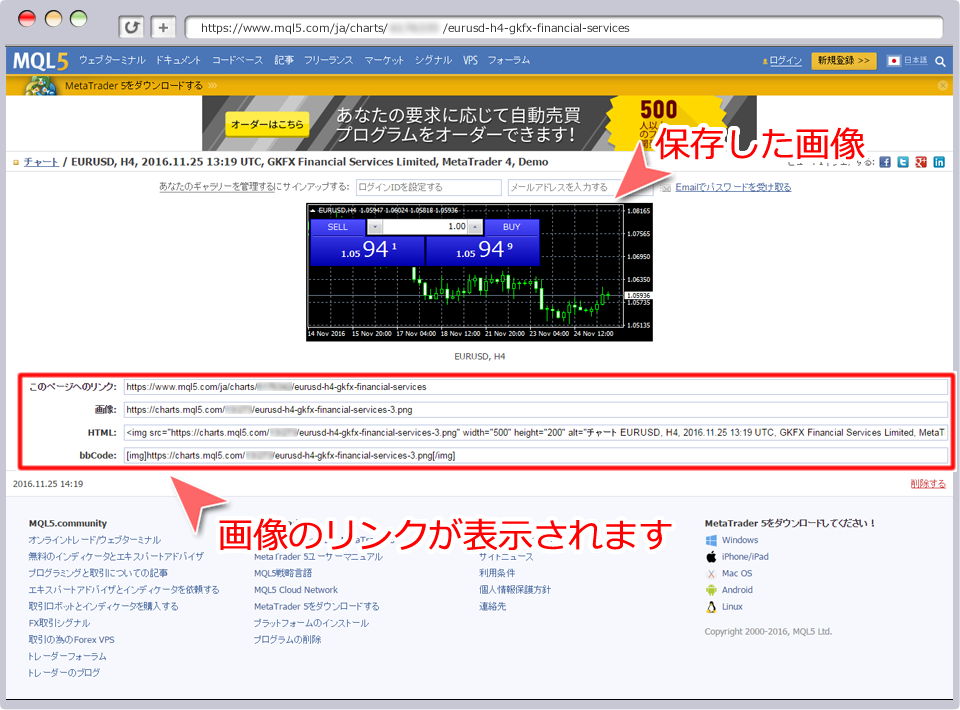
Task: Share chart on LinkedIn
Action: (x=939, y=162)
